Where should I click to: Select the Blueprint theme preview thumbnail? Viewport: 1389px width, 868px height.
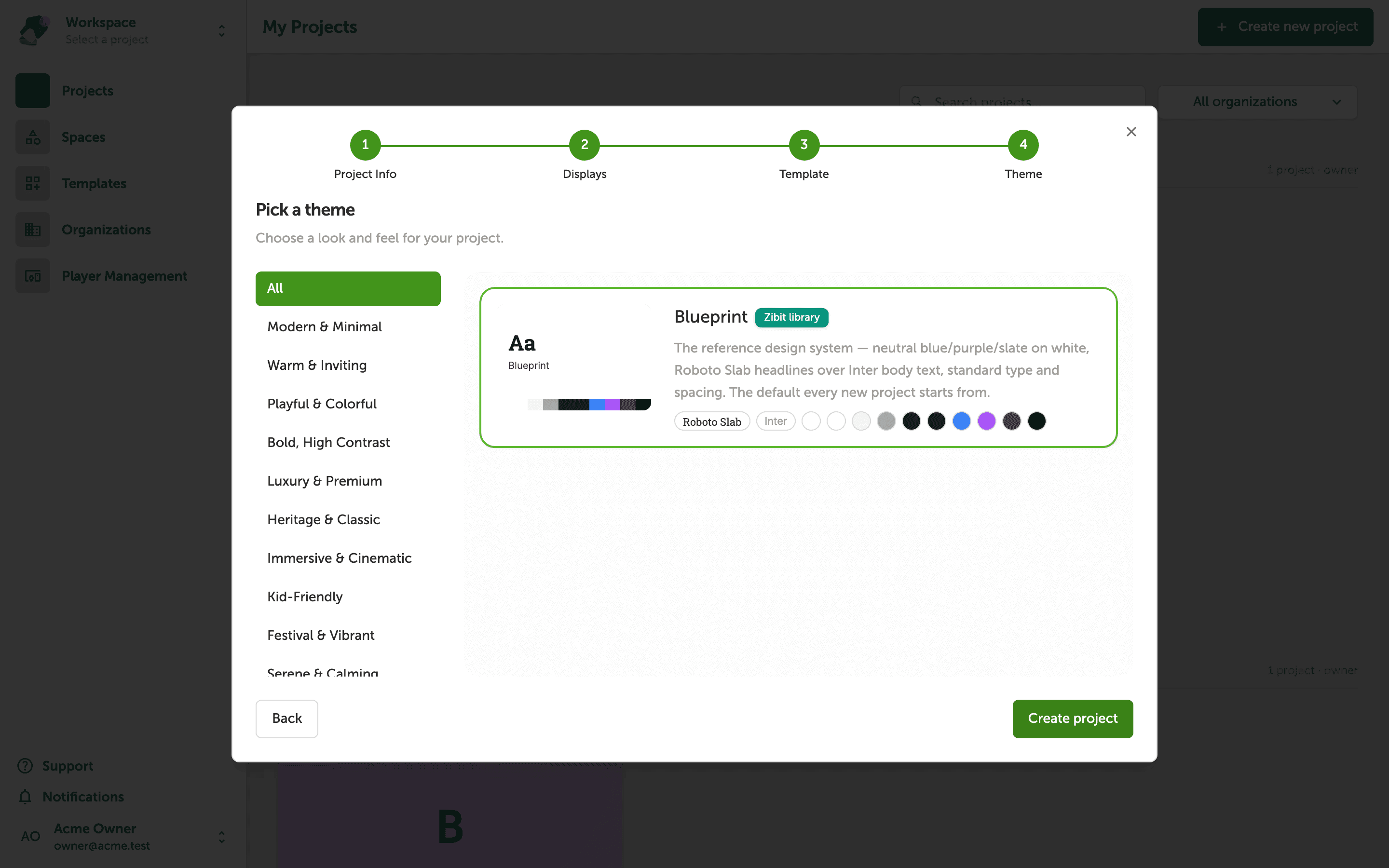(574, 358)
